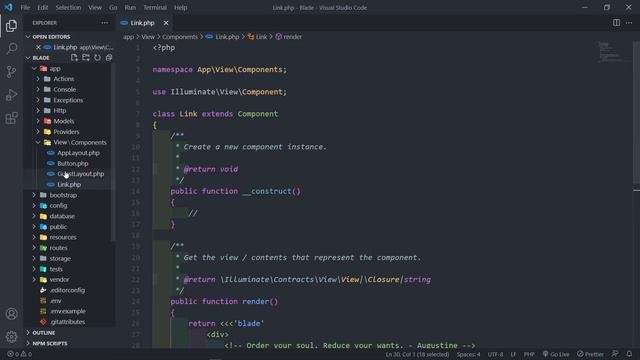Open the Selection menu
Viewport: 640px width, 360px height.
[x=68, y=7]
